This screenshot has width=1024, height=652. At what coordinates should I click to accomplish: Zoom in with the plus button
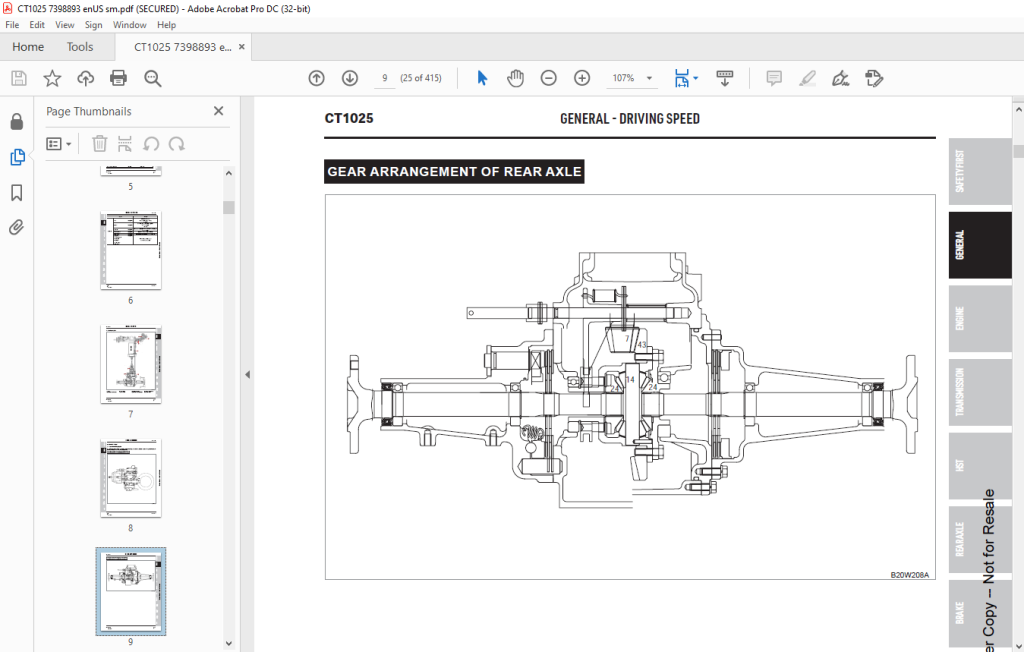pos(582,78)
